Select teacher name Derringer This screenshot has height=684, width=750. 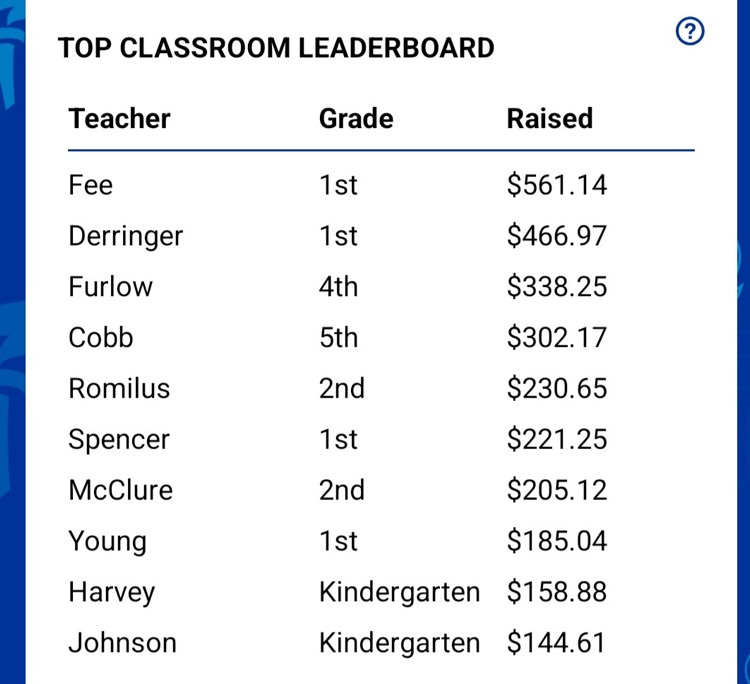[x=125, y=236]
